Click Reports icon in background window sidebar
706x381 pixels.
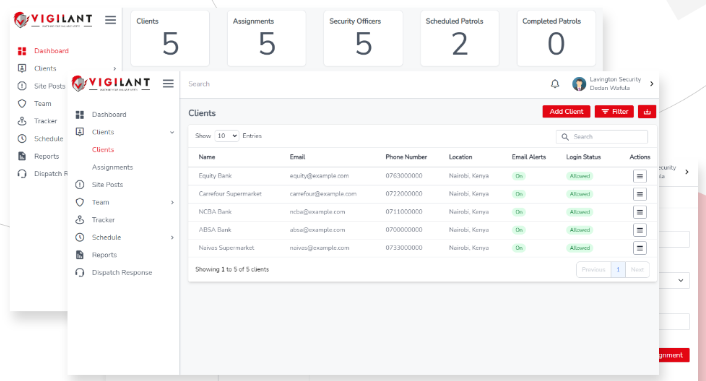(22, 156)
